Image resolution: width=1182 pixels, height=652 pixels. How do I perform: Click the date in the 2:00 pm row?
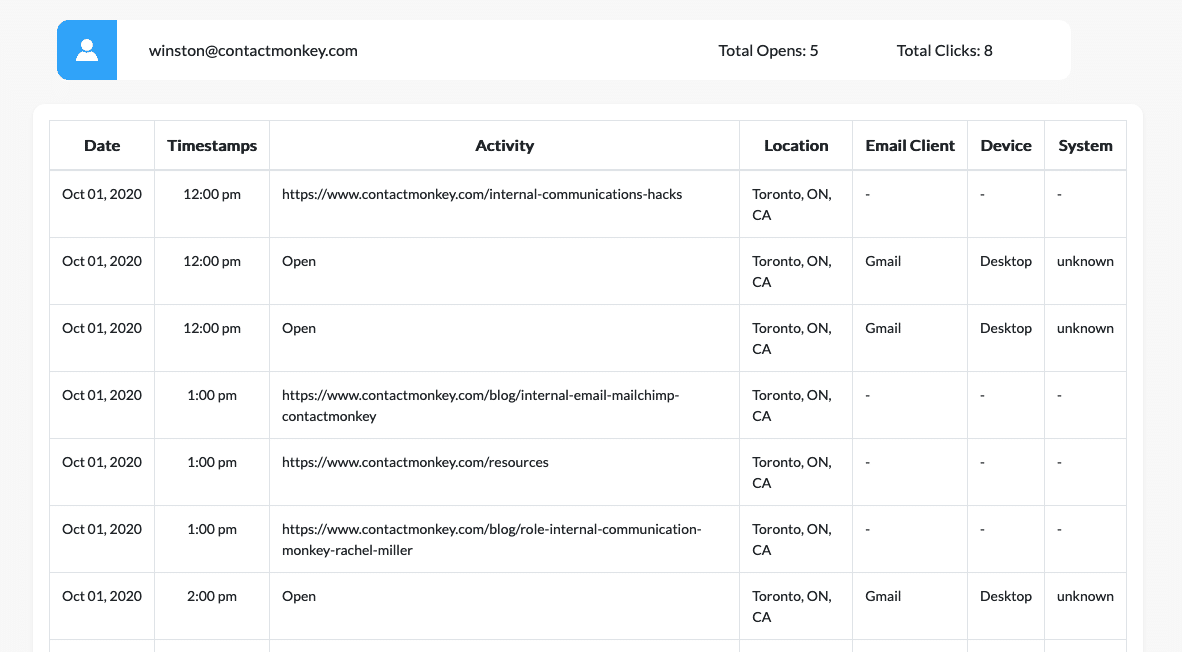point(102,596)
